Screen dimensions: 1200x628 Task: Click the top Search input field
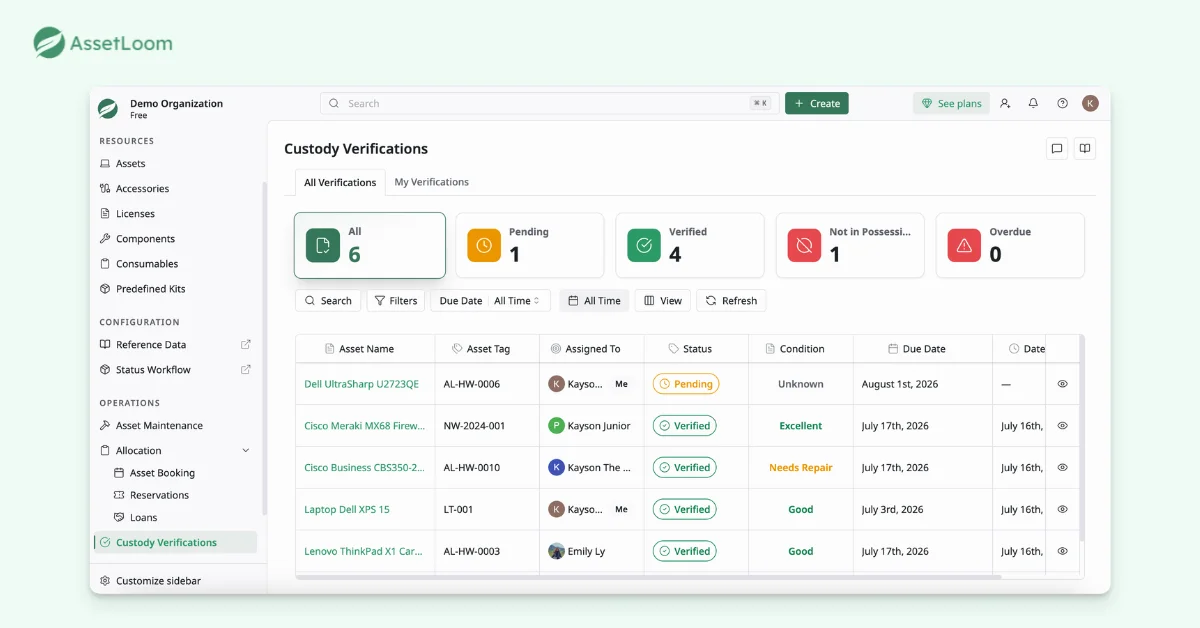coord(549,103)
